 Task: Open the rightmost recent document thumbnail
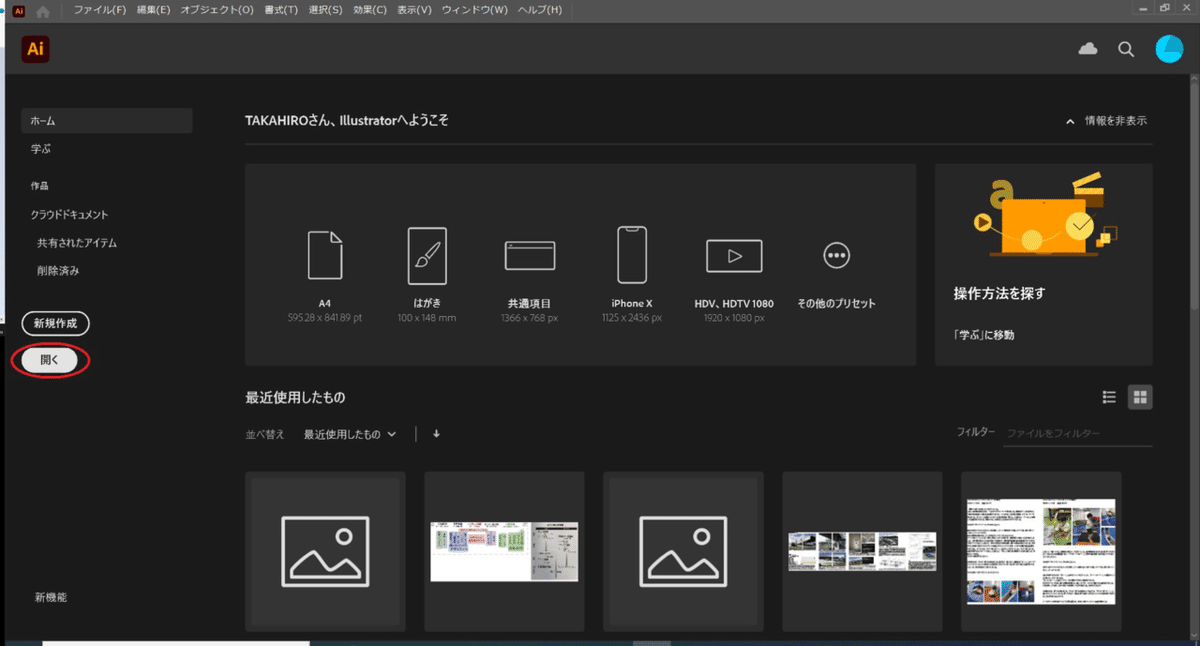pyautogui.click(x=1040, y=551)
